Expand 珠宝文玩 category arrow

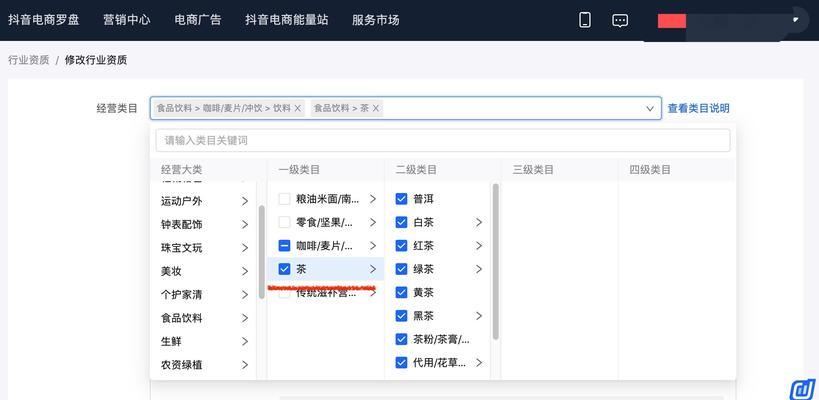(244, 248)
